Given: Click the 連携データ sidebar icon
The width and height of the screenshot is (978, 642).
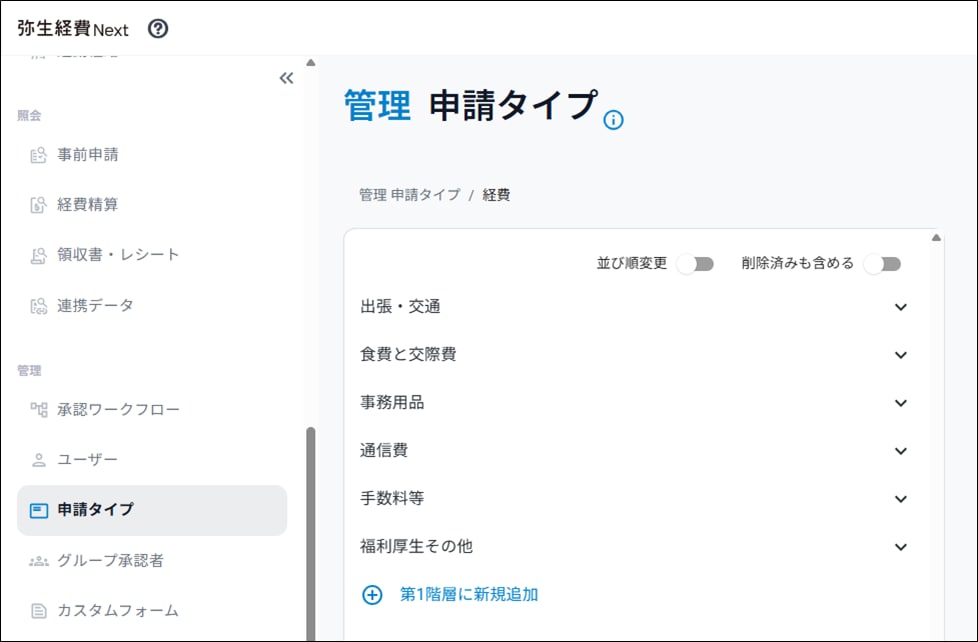Looking at the screenshot, I should point(39,305).
